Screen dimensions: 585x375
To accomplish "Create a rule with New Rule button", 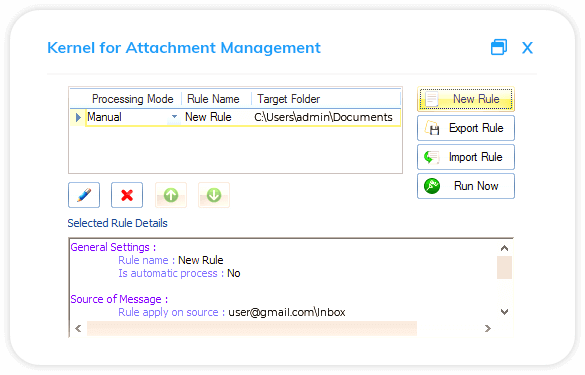I will (x=466, y=99).
